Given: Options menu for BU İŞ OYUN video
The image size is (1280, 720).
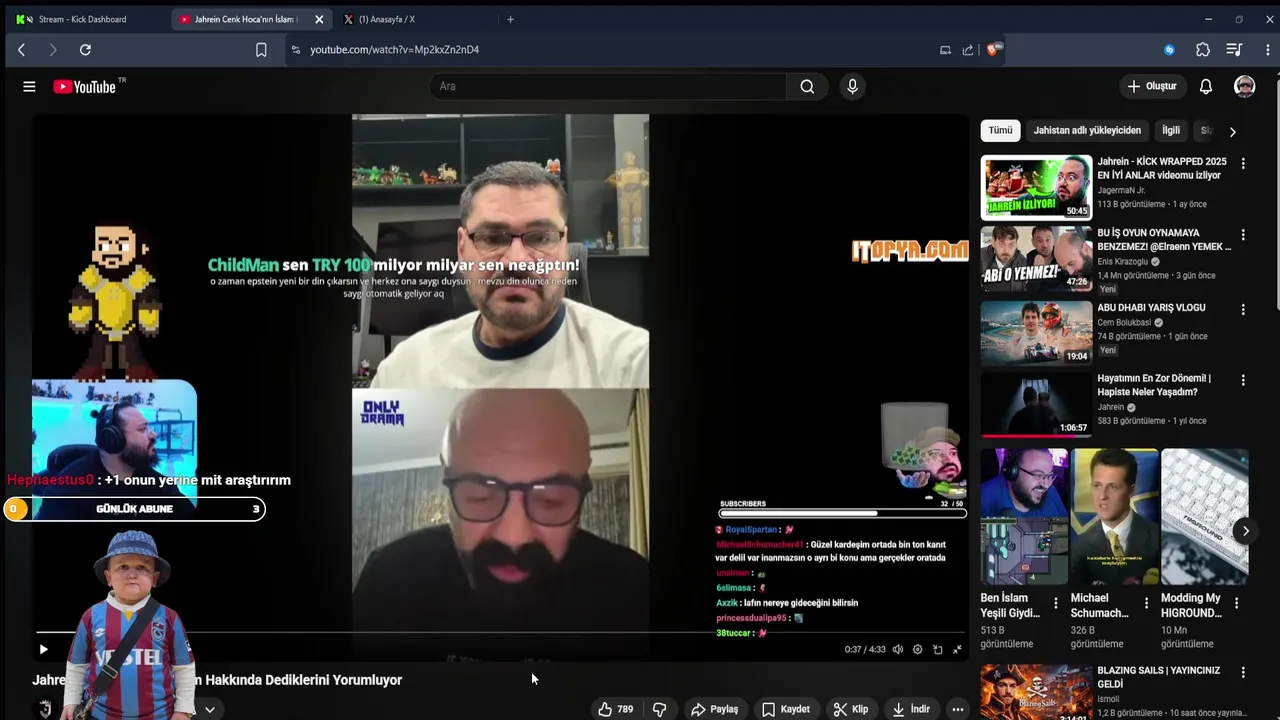Looking at the screenshot, I should [x=1243, y=235].
